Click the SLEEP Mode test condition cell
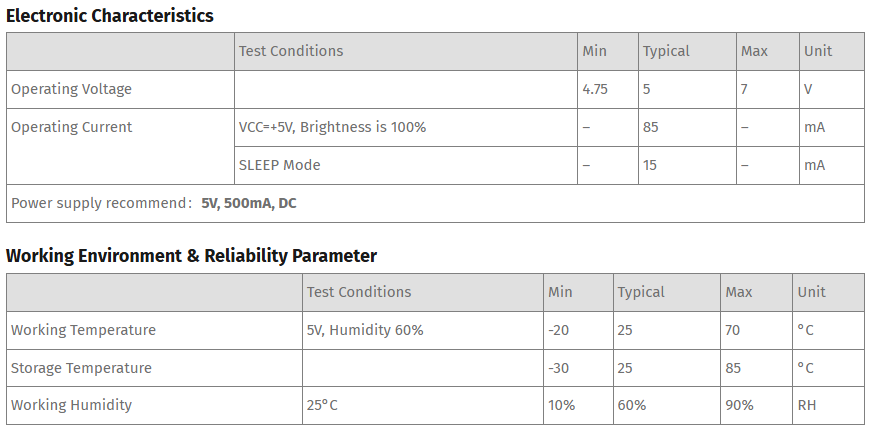Image resolution: width=872 pixels, height=429 pixels. 405,165
